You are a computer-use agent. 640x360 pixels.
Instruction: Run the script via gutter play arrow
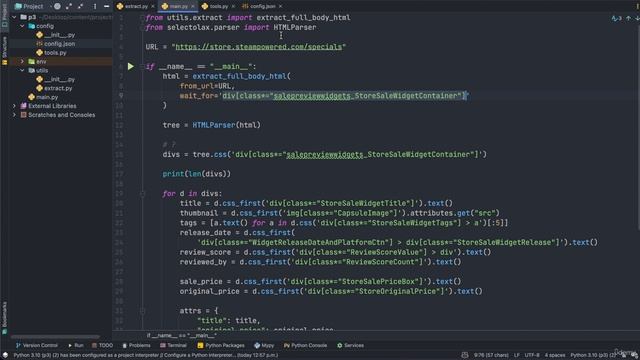[131, 67]
